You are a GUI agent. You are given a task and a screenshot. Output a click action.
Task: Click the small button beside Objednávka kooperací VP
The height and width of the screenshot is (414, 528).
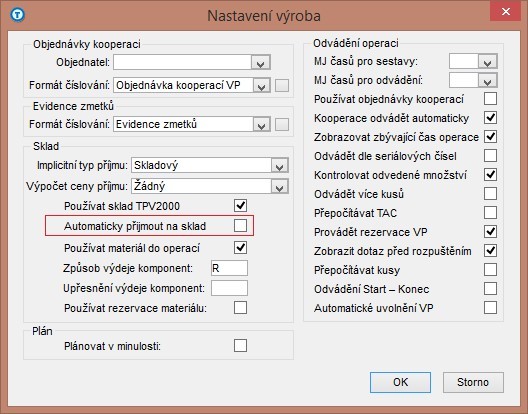coord(282,86)
